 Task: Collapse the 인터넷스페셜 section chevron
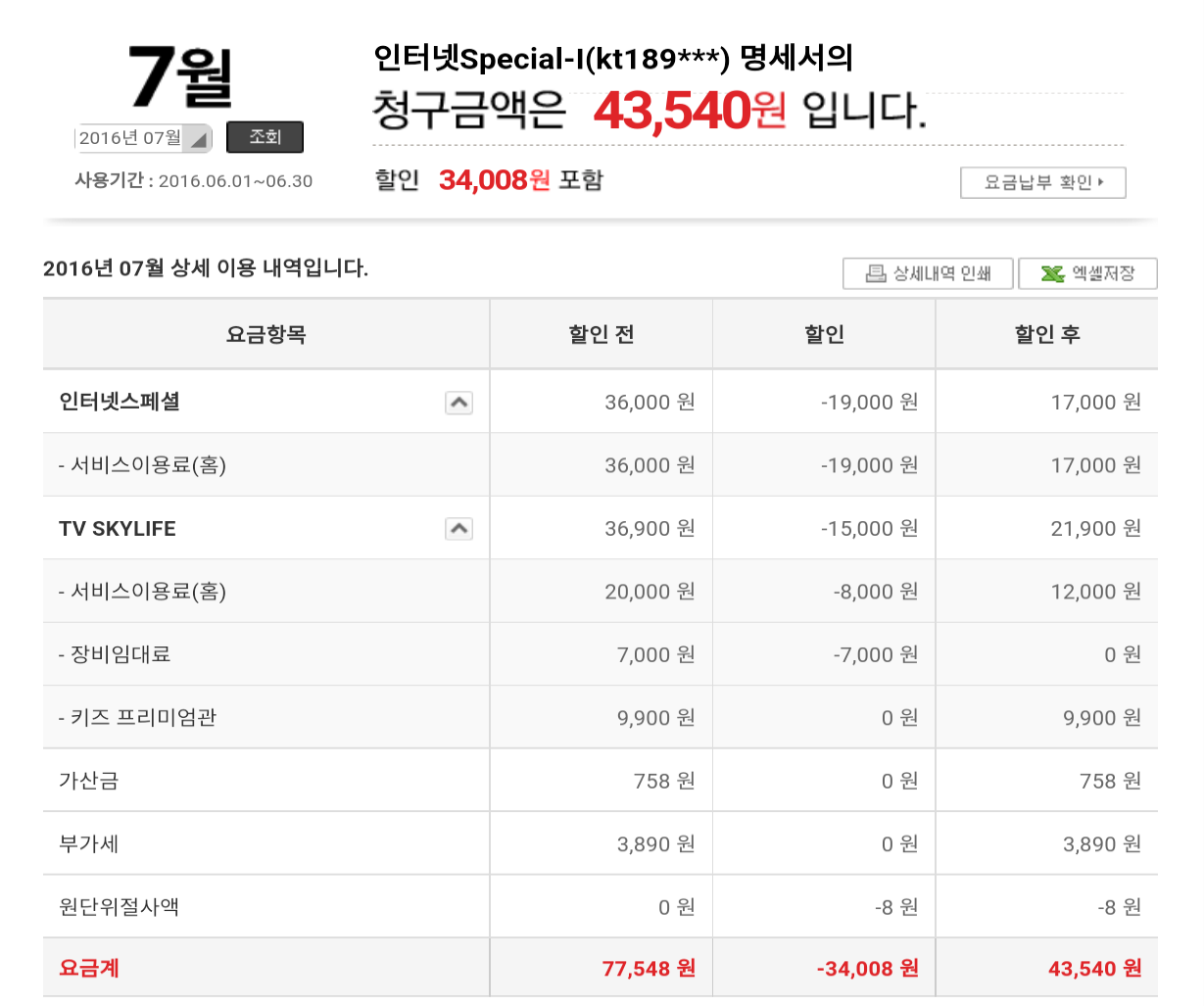pyautogui.click(x=458, y=403)
